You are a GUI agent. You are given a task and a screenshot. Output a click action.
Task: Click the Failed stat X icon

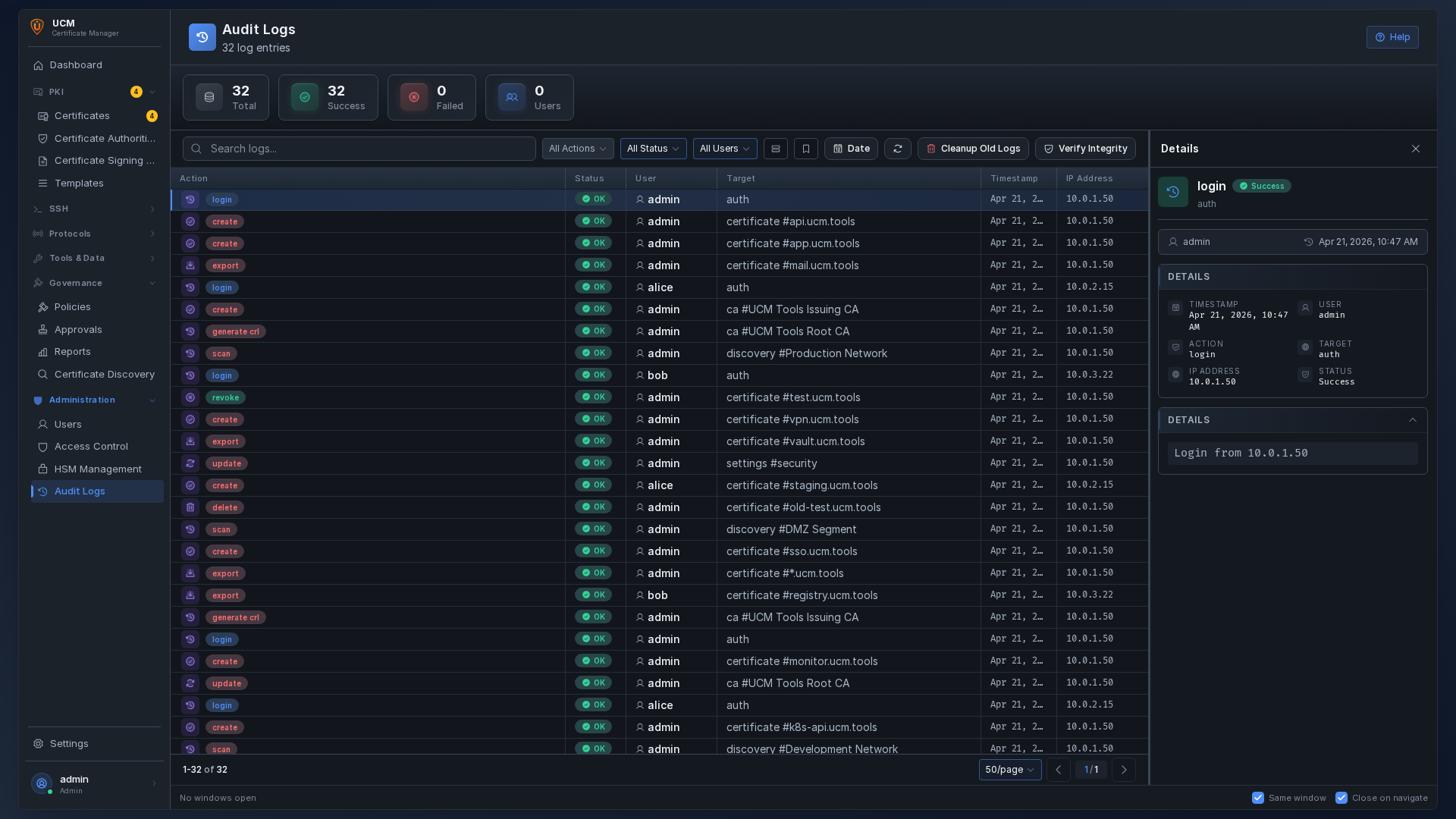[414, 97]
